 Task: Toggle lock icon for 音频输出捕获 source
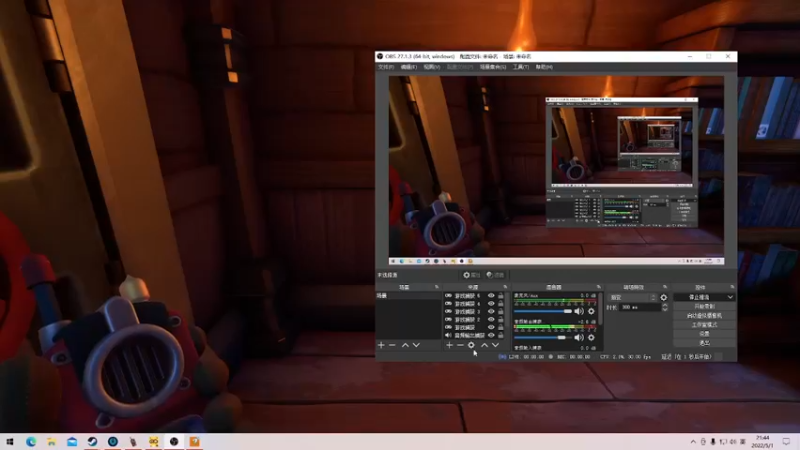[501, 335]
